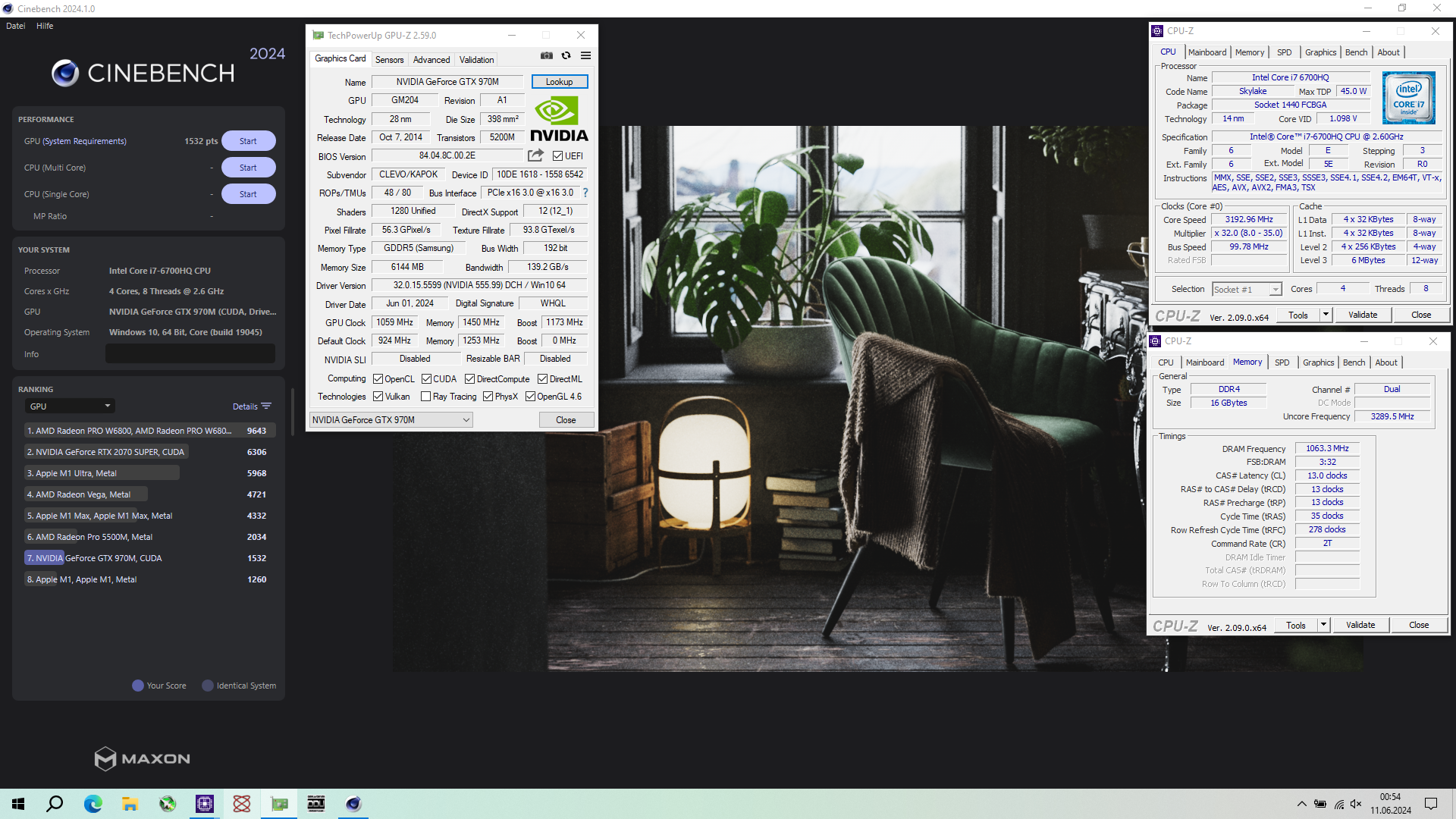Click the Lookup button in GPU-Z

pyautogui.click(x=559, y=82)
